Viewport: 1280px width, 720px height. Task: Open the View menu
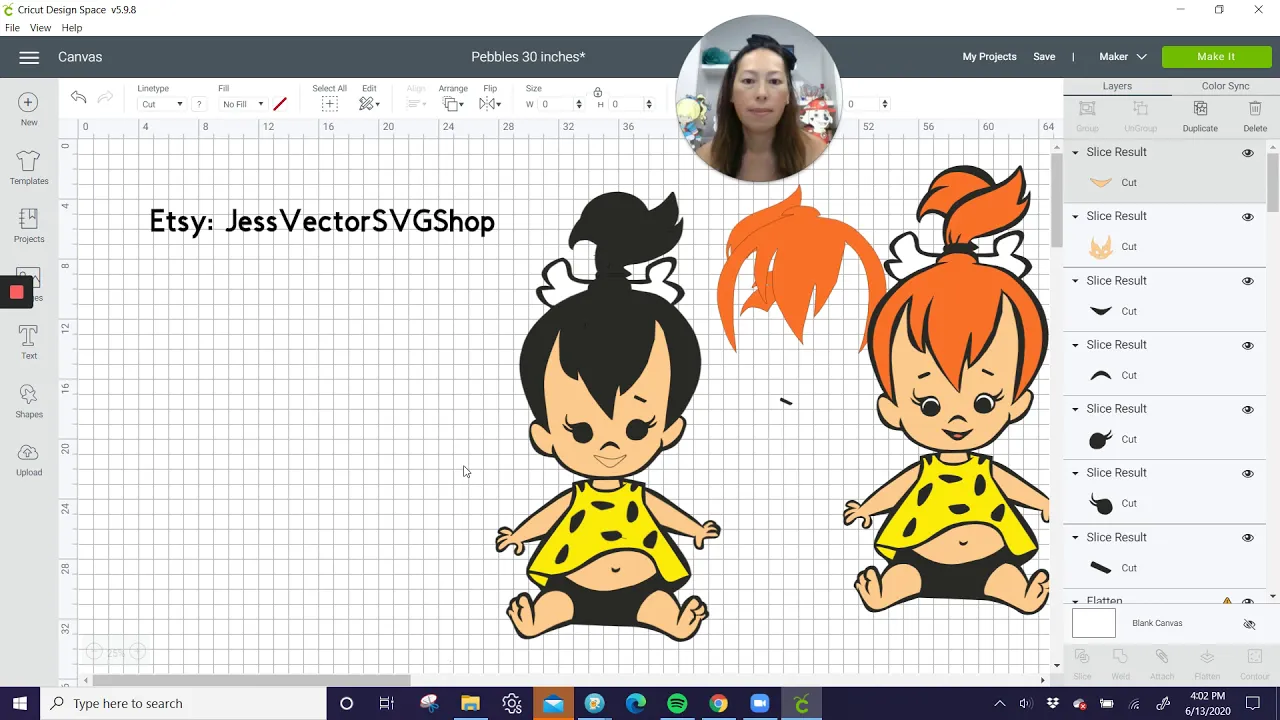40,28
